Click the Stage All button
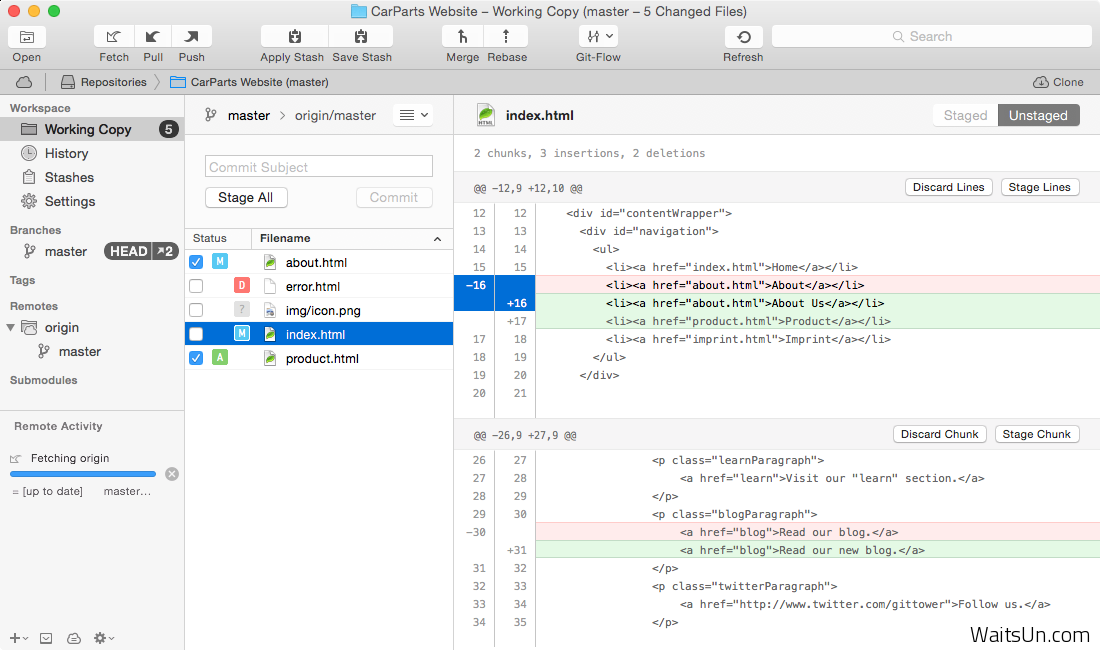 (246, 197)
